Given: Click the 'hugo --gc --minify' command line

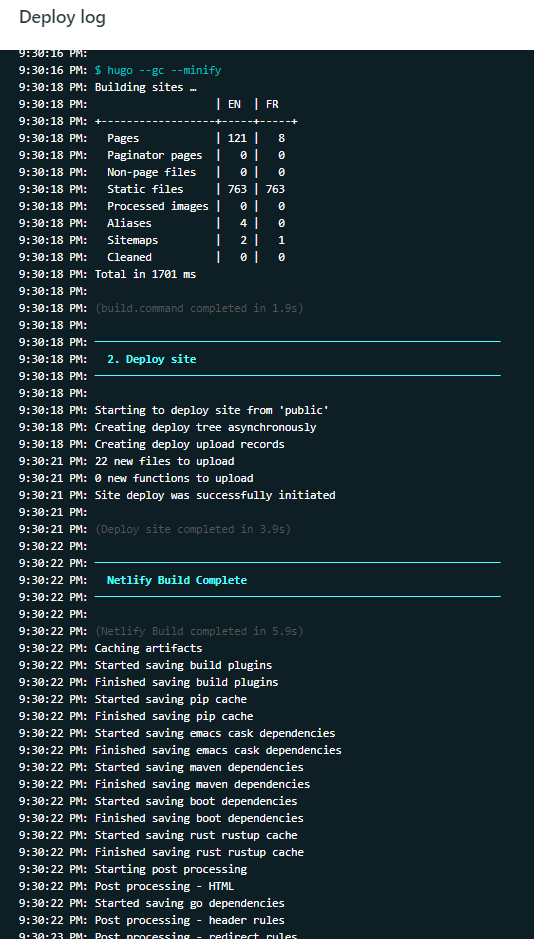Looking at the screenshot, I should [x=158, y=70].
